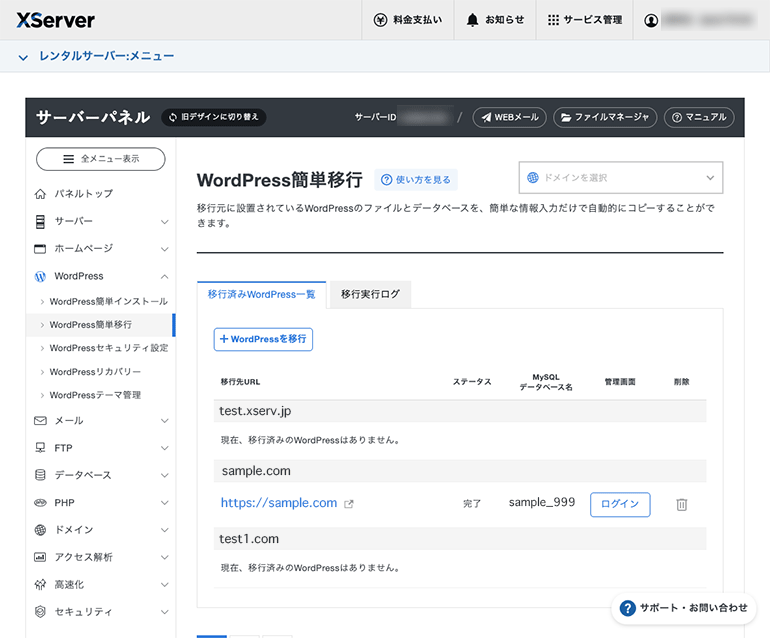
Task: Click the sample_999 database name
Action: [542, 502]
